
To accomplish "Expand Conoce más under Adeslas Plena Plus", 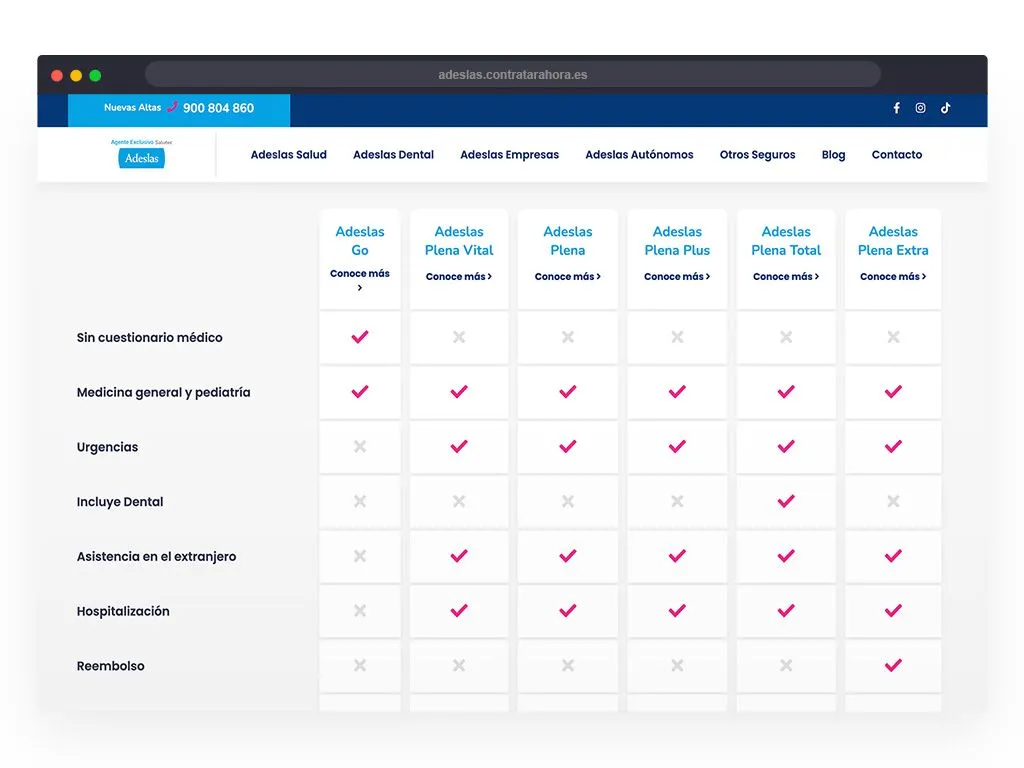I will (x=677, y=277).
